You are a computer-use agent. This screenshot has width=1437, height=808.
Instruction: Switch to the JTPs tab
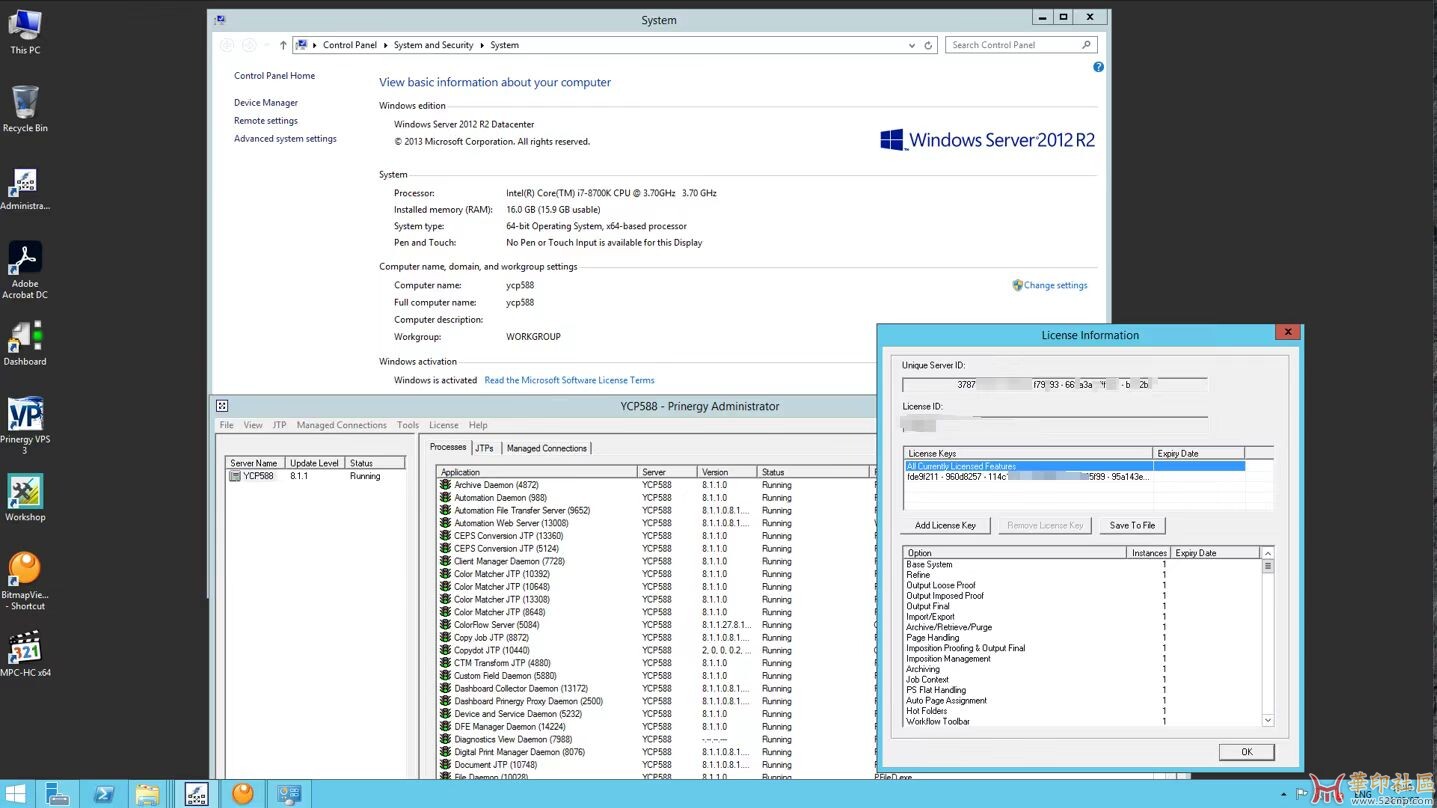pos(484,448)
